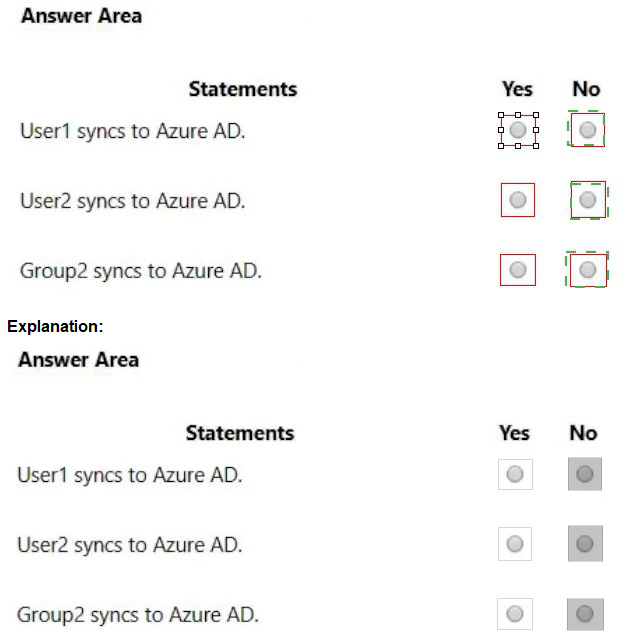Select Yes for User1 in the top answer area
The image size is (634, 643).
(518, 130)
